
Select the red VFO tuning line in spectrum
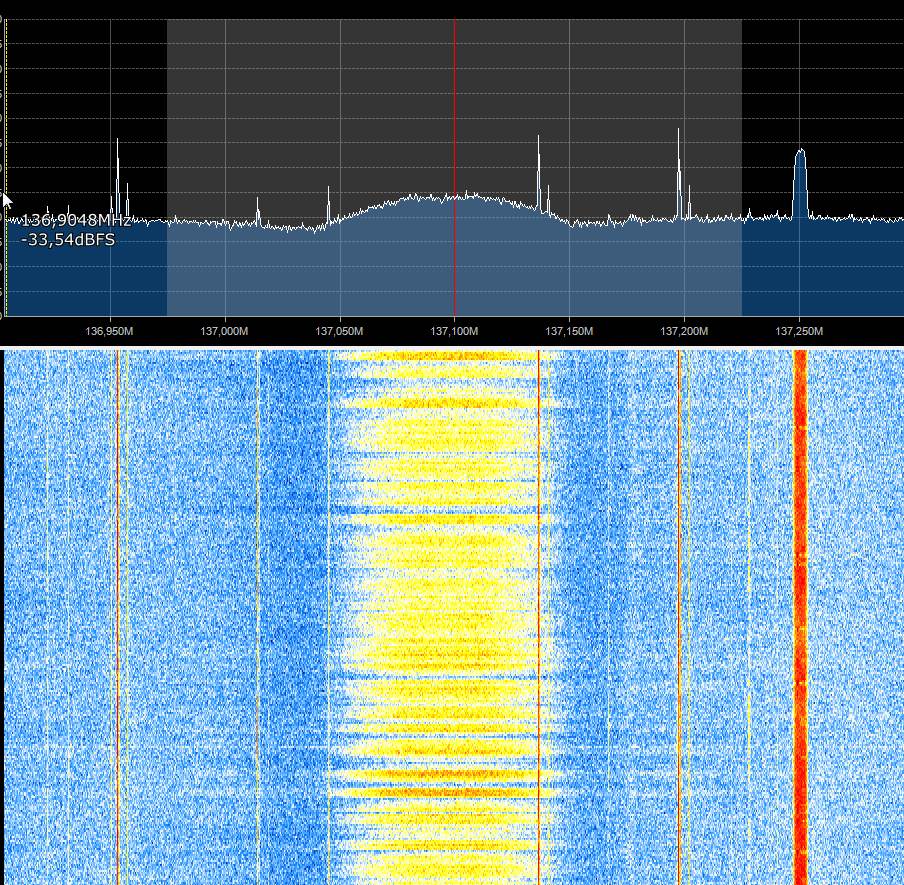coord(454,167)
